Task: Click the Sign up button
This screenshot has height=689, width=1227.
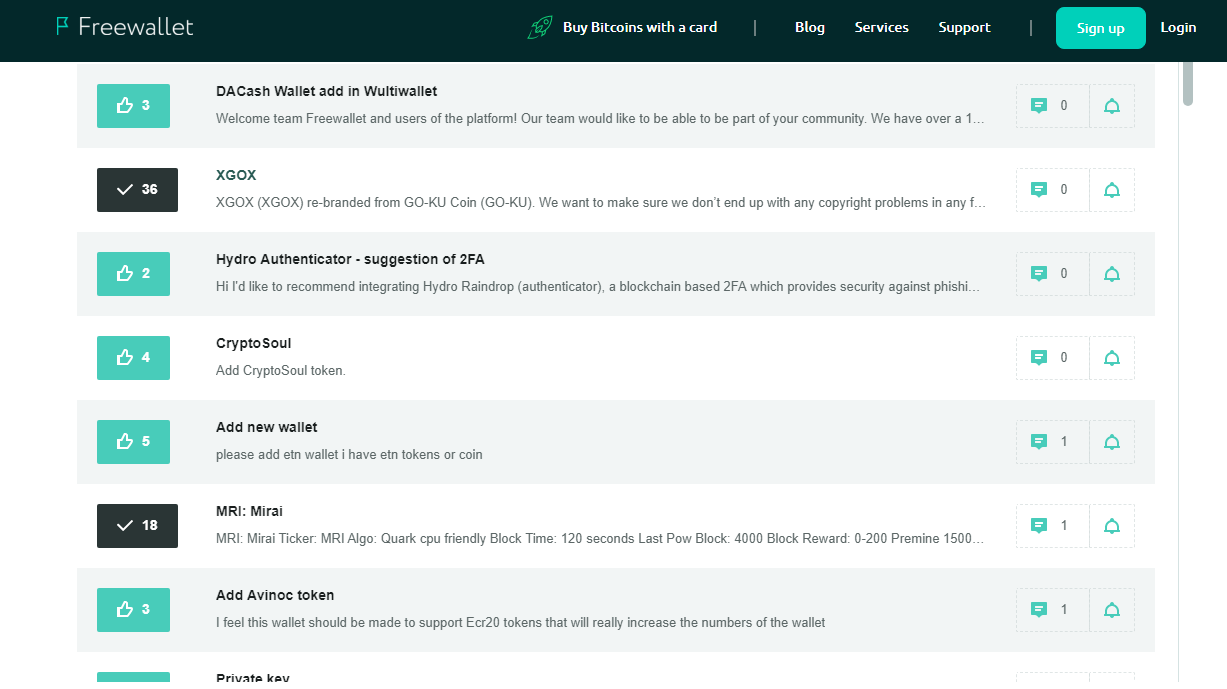Action: pyautogui.click(x=1101, y=28)
